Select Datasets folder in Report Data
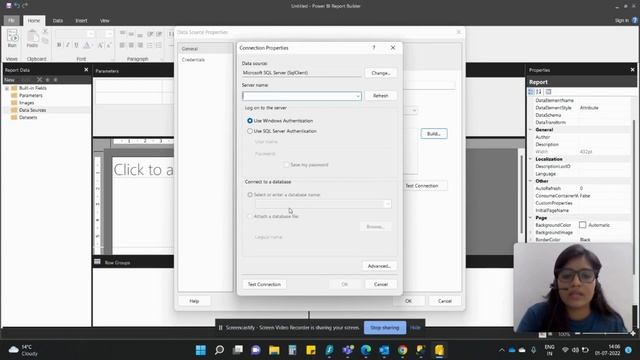 tap(28, 118)
